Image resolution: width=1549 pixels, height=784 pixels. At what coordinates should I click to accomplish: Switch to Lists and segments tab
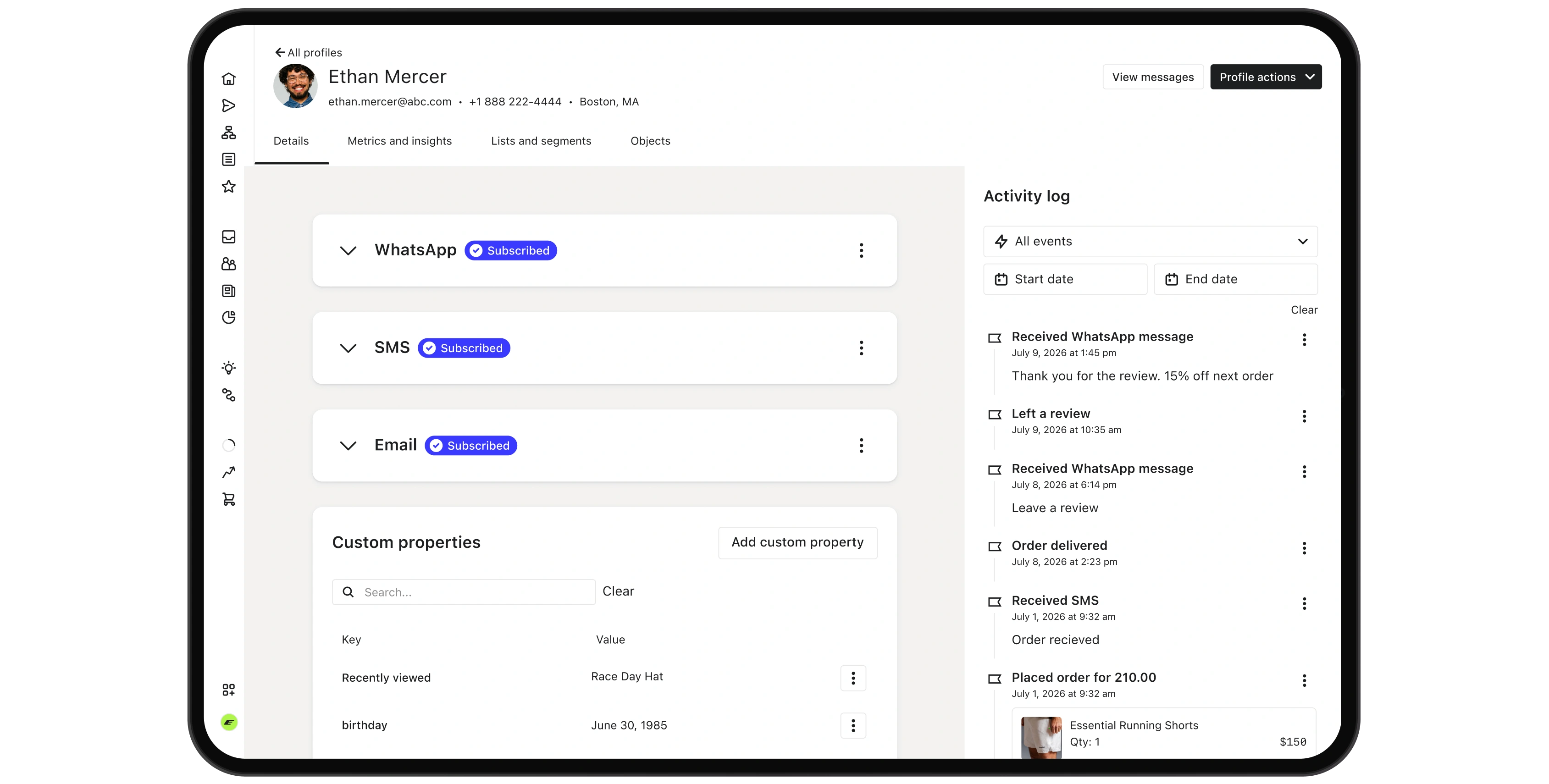click(x=541, y=141)
